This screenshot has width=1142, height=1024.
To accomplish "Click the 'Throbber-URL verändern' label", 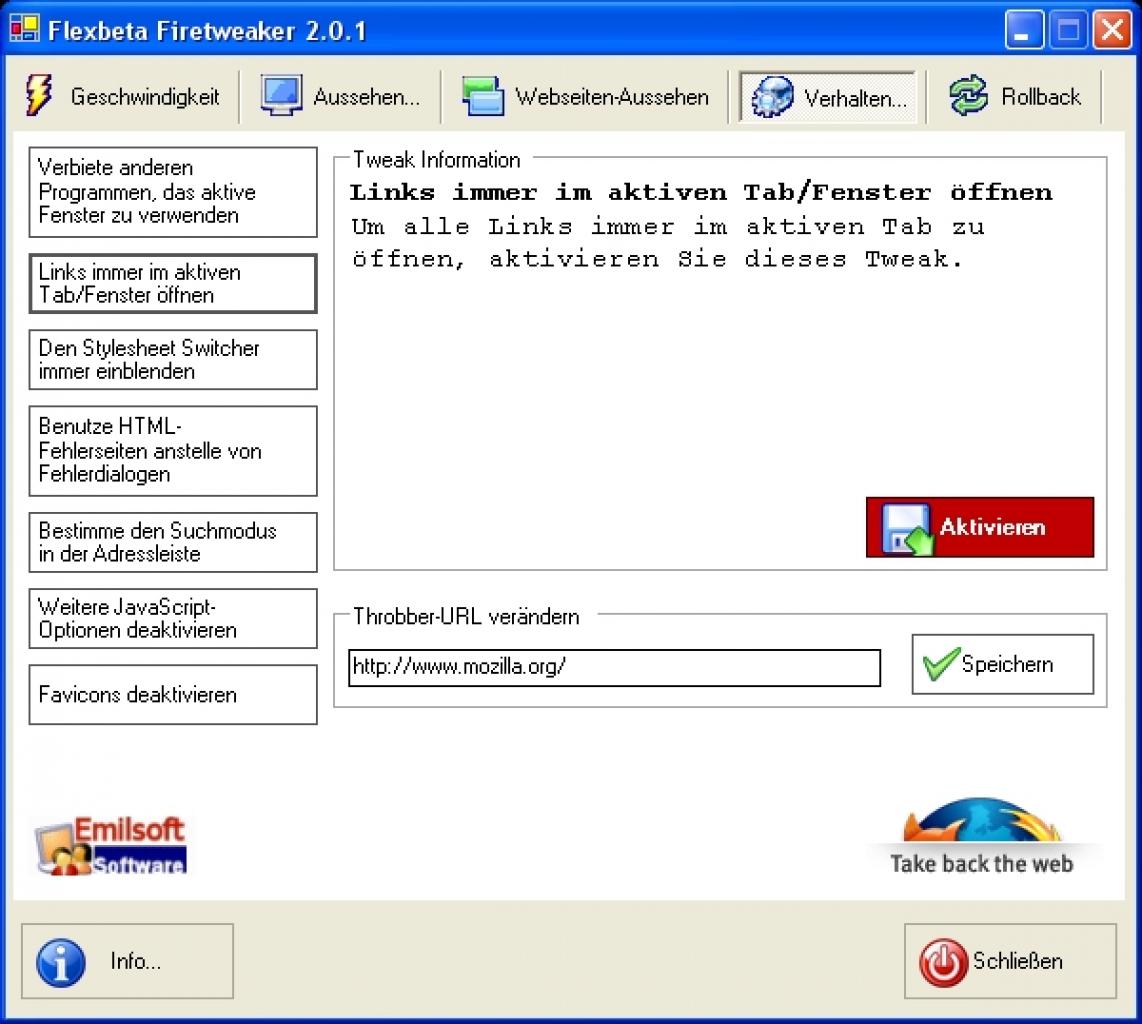I will click(x=466, y=616).
